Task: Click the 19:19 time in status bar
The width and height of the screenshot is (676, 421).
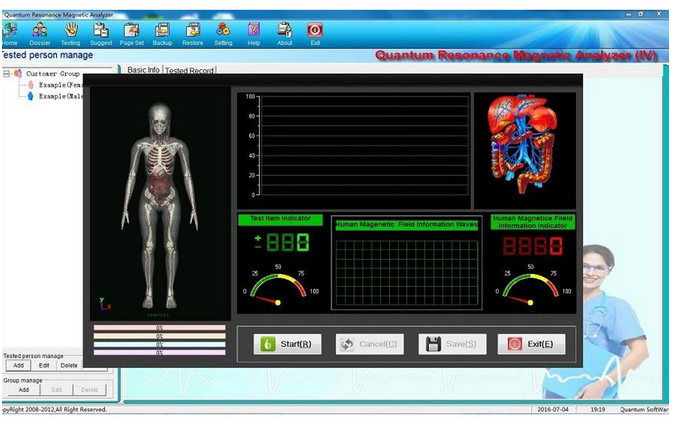Action: coord(598,409)
